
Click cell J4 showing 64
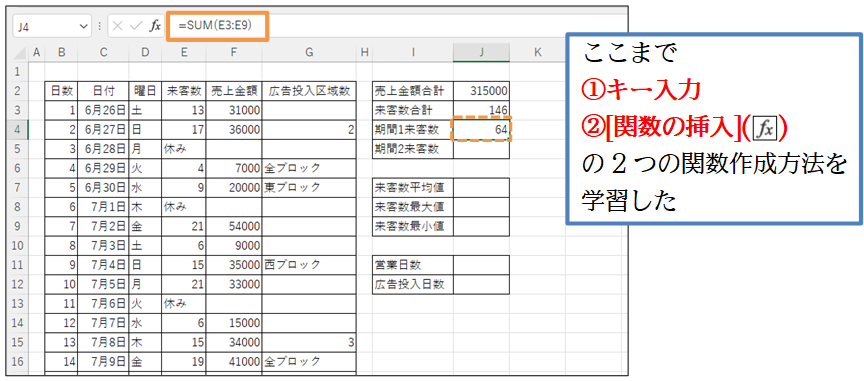481,130
